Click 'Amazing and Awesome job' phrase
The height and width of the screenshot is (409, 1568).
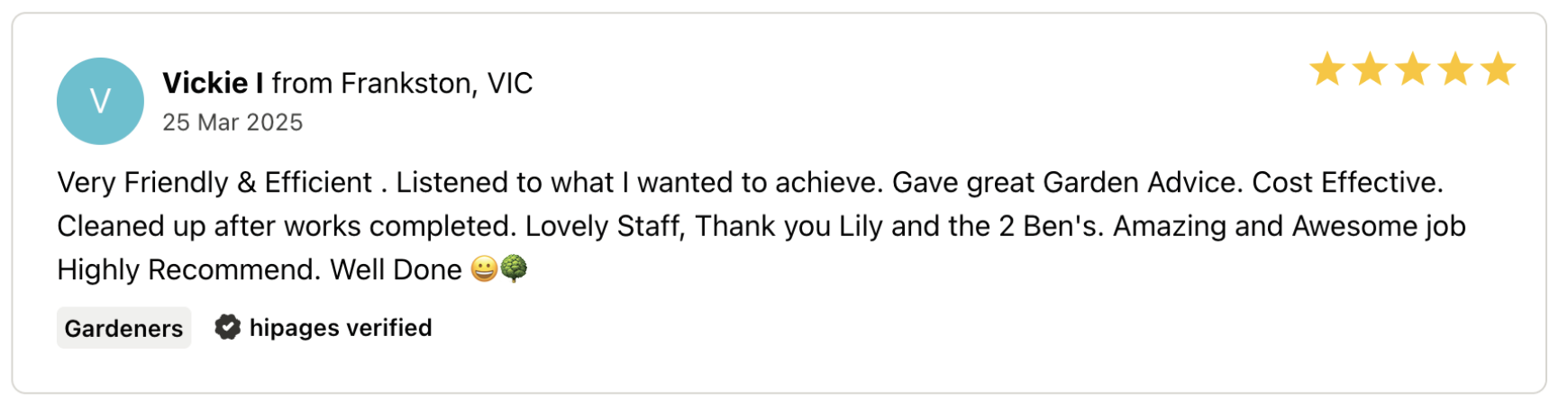coord(1290,225)
